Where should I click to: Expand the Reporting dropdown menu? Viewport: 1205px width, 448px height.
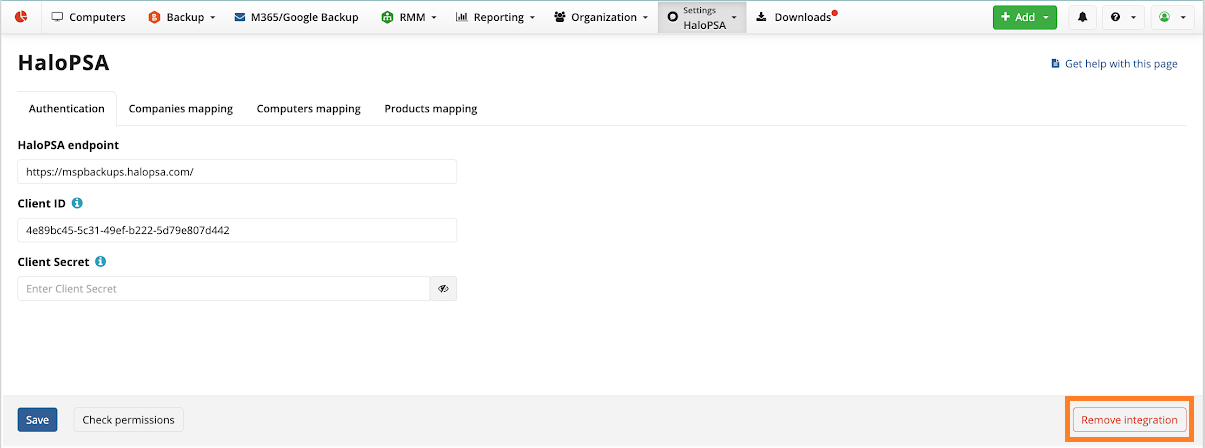tap(495, 17)
